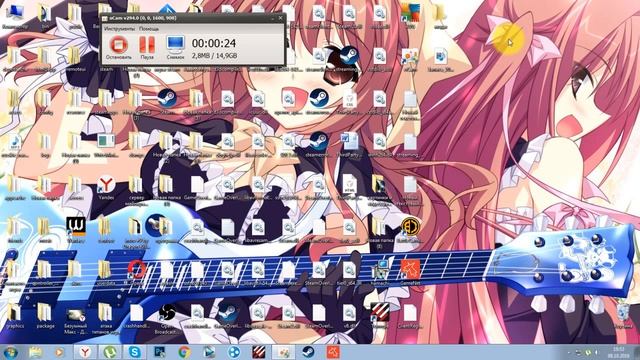Screen dimensions: 640x360
Task: Select the Yandex browser desktop shortcut
Action: [106, 188]
